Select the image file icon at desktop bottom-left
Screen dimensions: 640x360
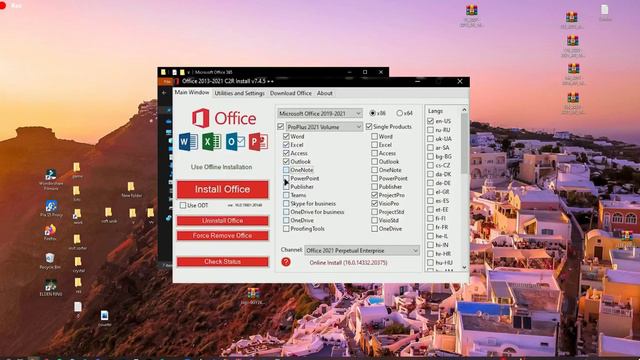(x=104, y=318)
